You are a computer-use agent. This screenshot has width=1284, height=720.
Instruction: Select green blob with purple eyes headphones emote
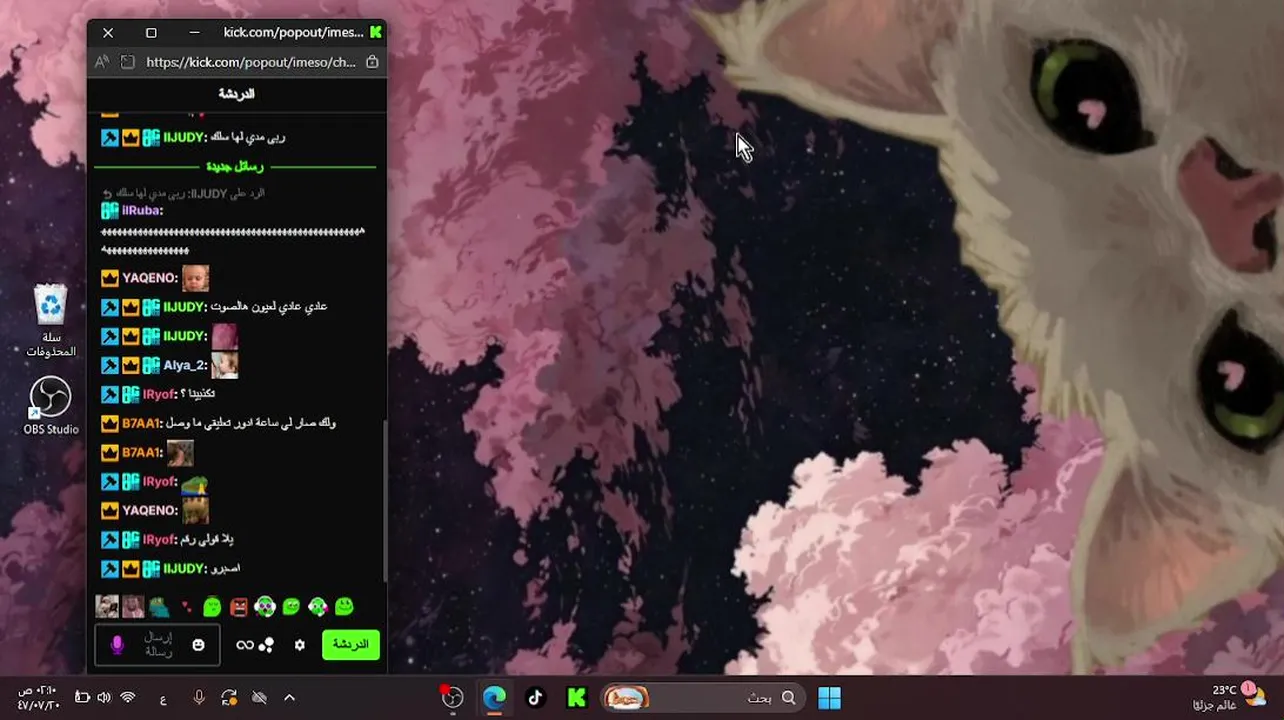click(264, 607)
